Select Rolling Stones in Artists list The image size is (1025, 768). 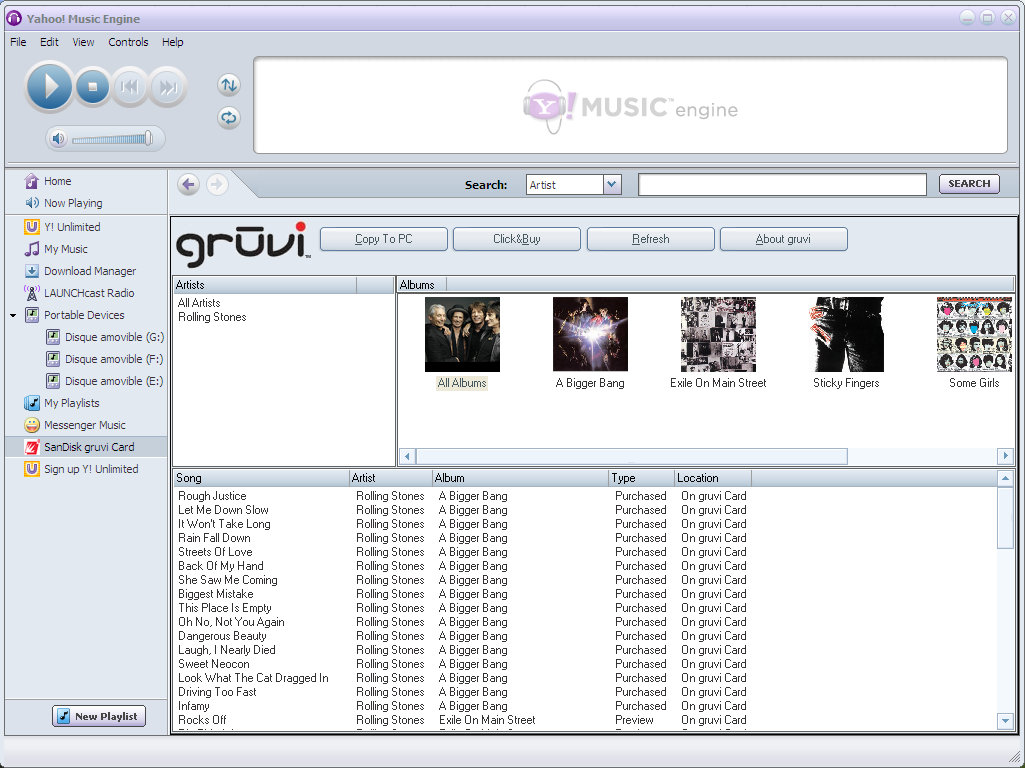pos(212,317)
